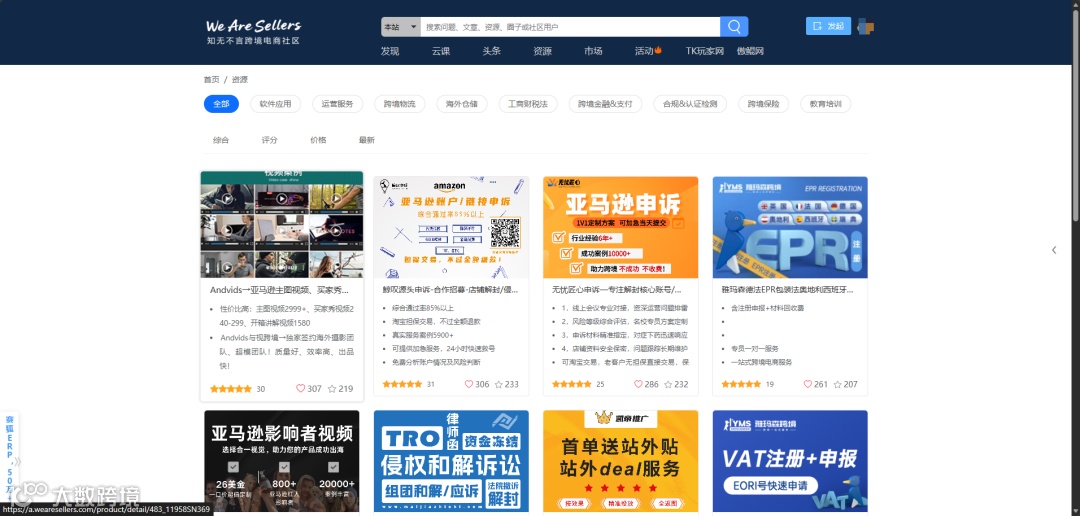Open the VAT注册+申报 thumbnail
The width and height of the screenshot is (1080, 516).
[x=790, y=461]
